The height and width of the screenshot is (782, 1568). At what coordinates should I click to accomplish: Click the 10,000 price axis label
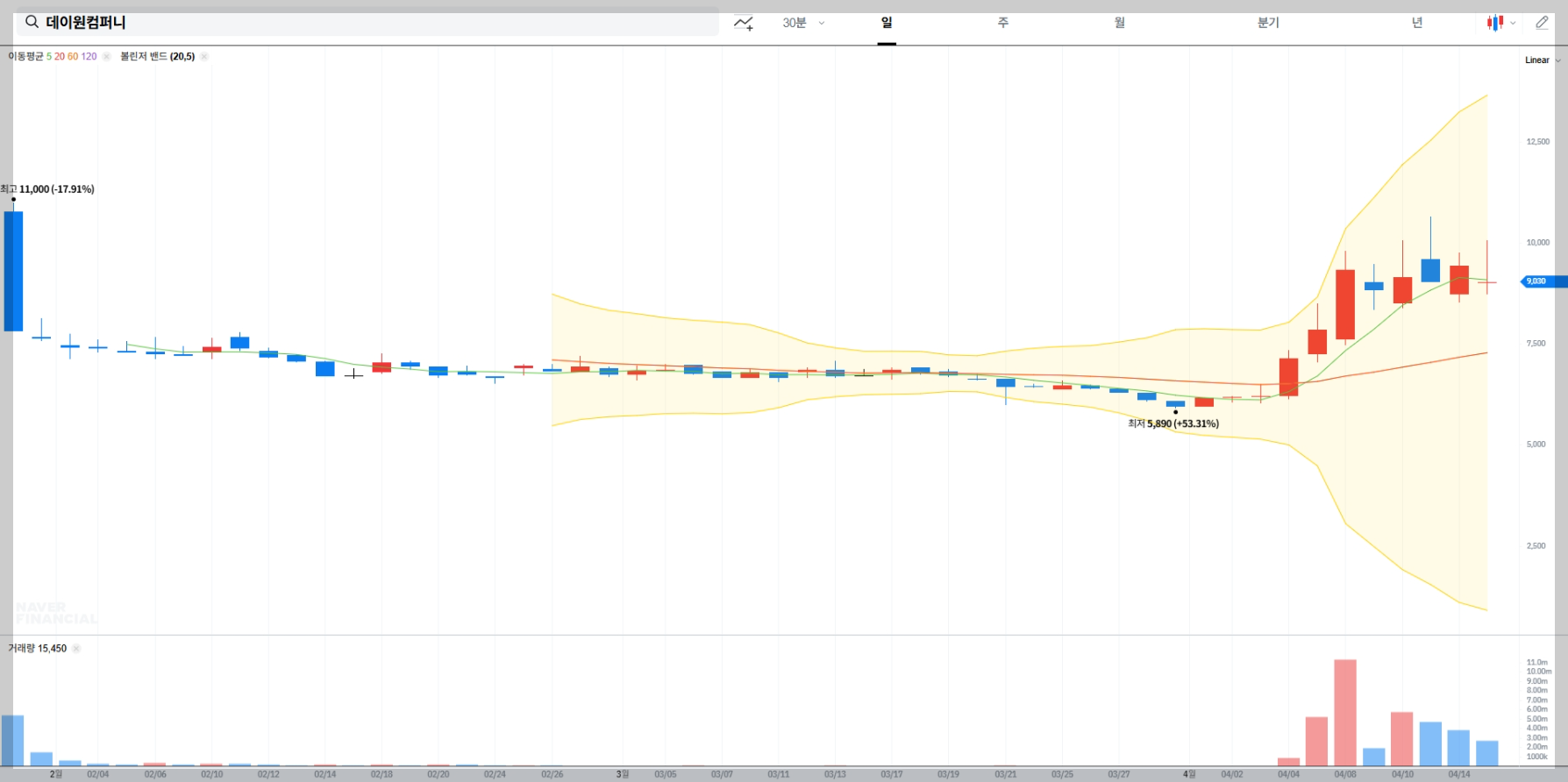[x=1538, y=242]
